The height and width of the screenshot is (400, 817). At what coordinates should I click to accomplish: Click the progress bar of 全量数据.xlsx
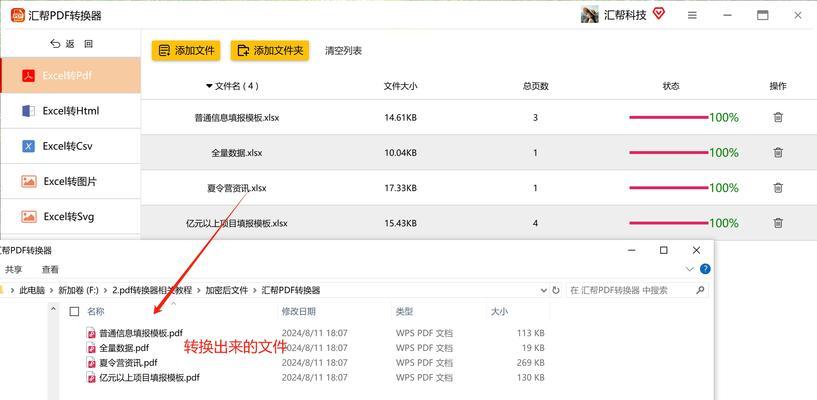coord(668,152)
